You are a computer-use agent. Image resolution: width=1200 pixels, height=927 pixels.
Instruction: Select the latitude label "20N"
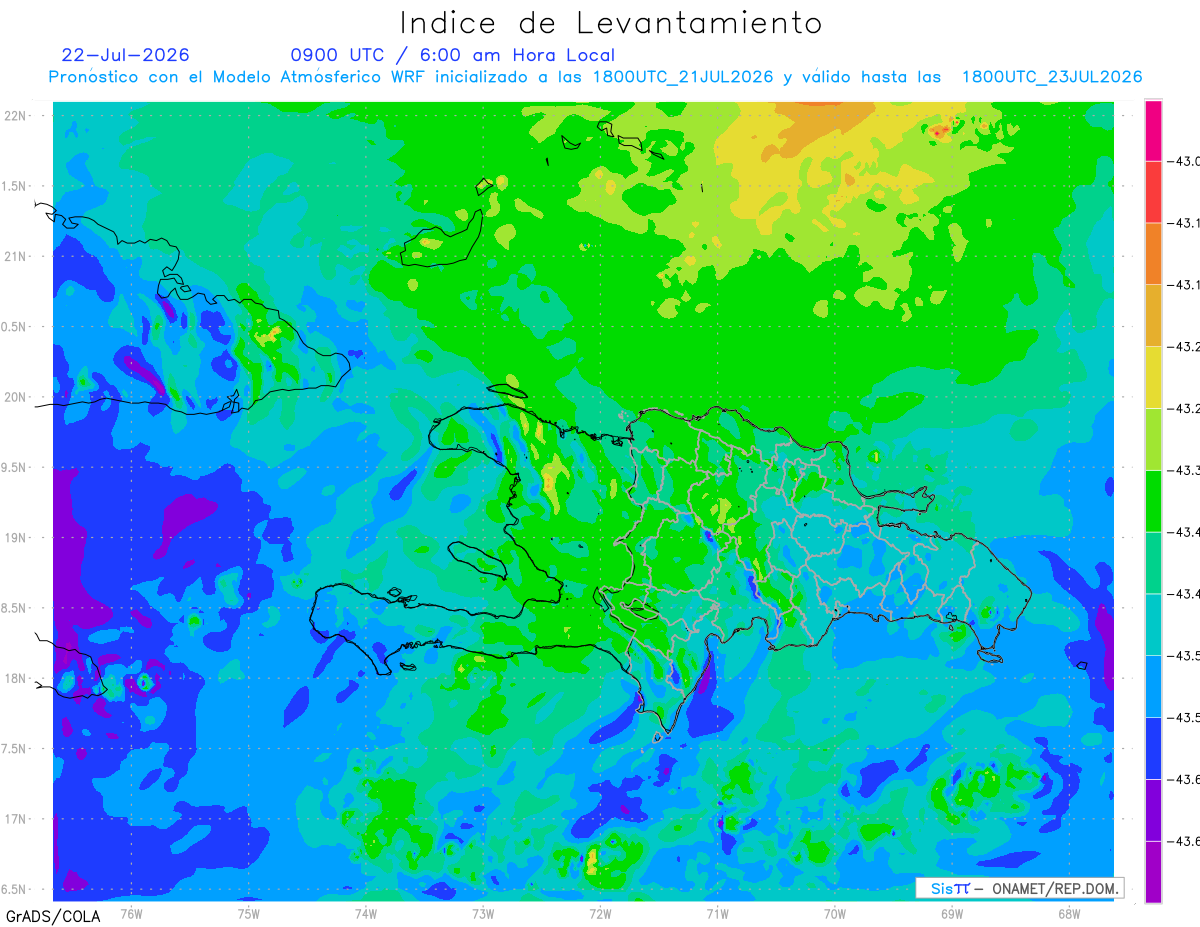16,397
